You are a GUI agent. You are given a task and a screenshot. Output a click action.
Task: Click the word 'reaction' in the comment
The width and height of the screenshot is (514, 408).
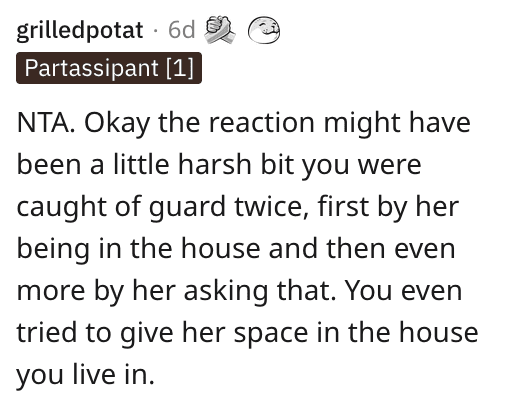click(x=262, y=123)
